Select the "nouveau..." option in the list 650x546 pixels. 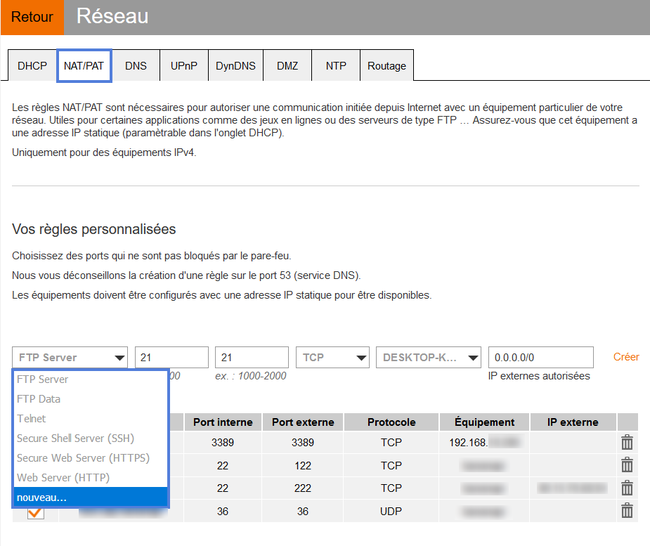[42, 497]
